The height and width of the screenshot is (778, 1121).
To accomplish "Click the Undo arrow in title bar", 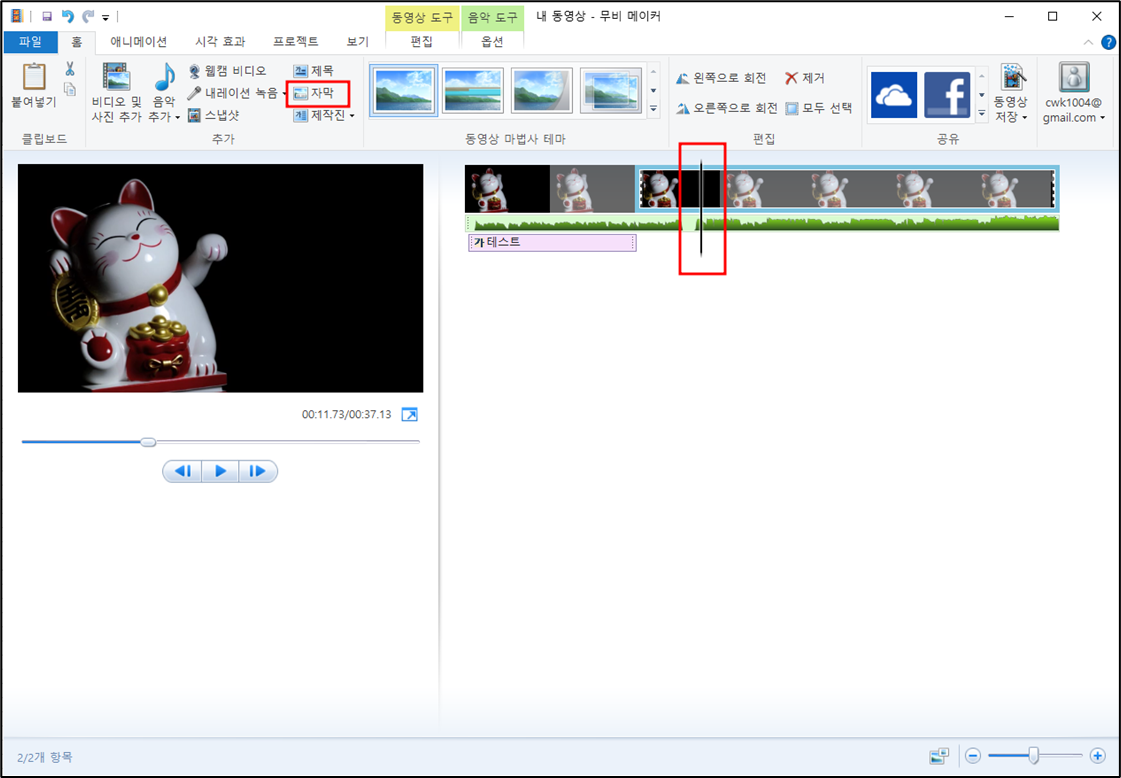I will (x=68, y=16).
